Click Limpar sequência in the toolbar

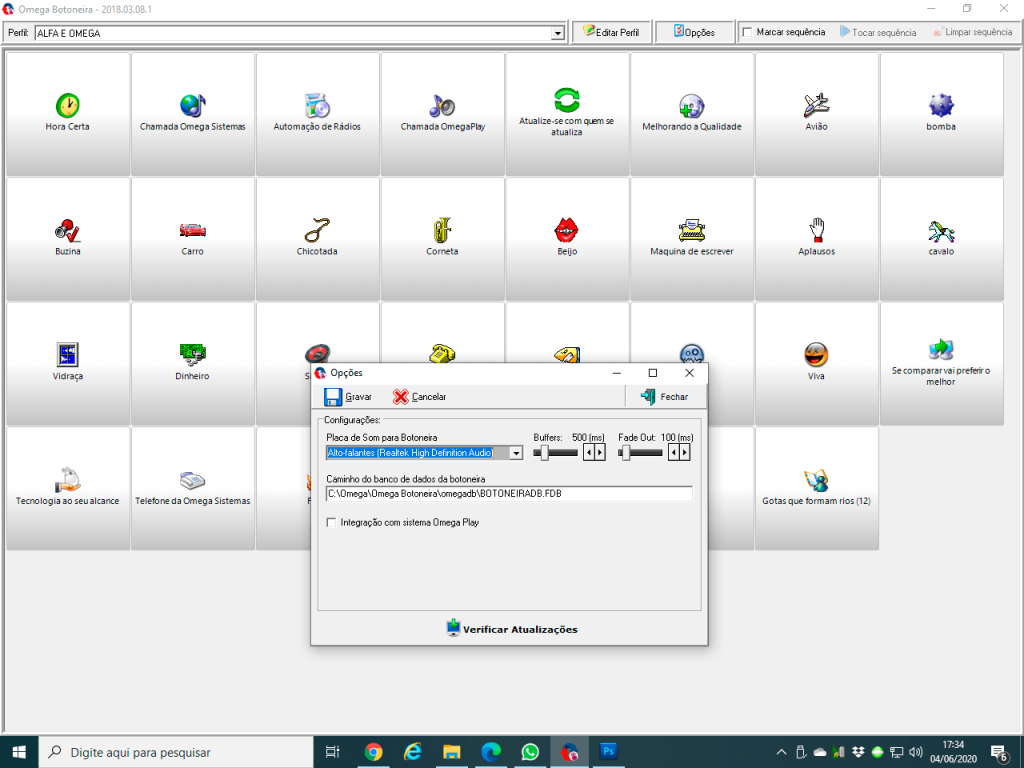(973, 32)
